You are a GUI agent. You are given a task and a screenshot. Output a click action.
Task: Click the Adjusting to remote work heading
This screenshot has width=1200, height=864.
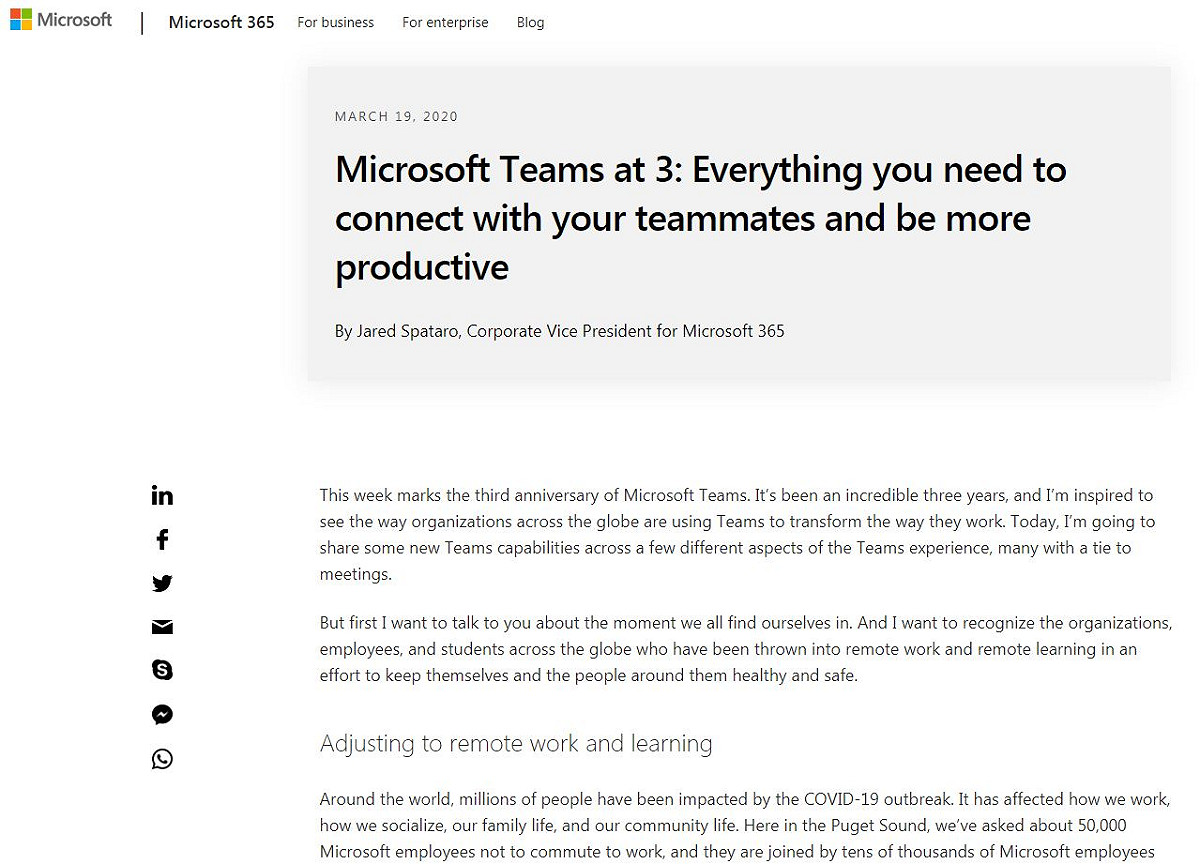(x=516, y=744)
